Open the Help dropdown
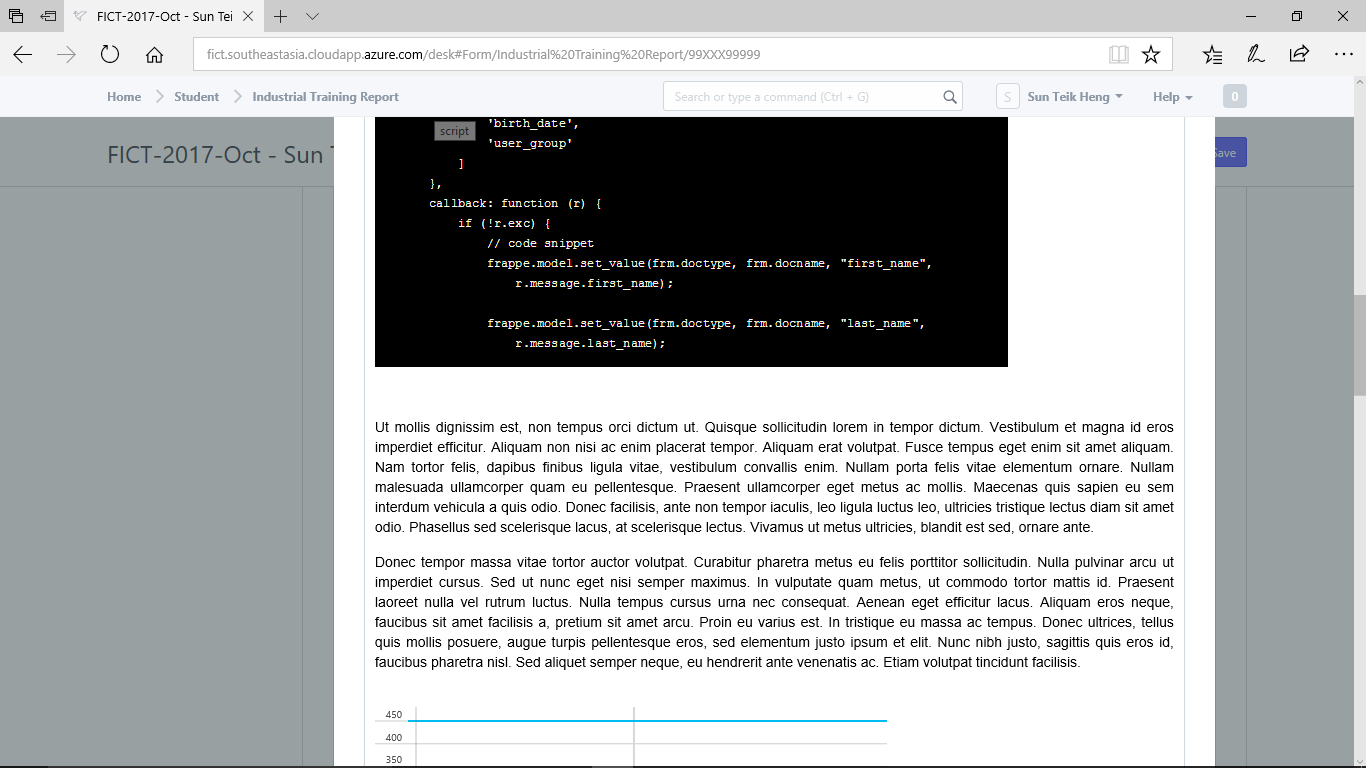This screenshot has height=768, width=1366. click(x=1172, y=97)
